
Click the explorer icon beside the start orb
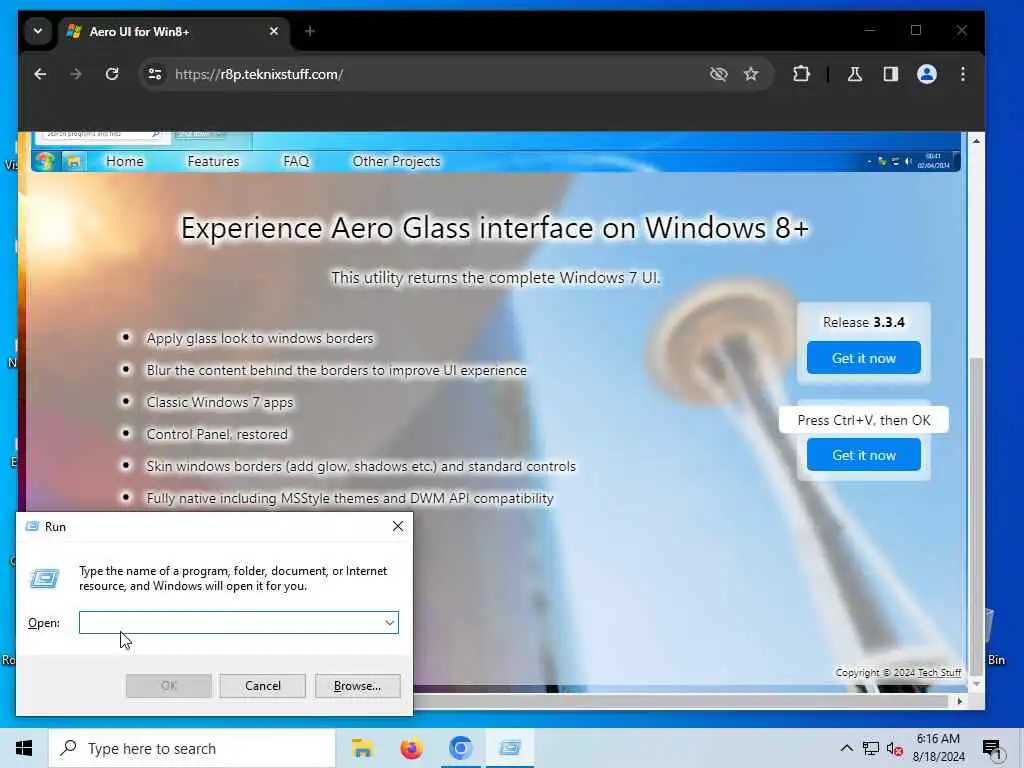pos(74,161)
